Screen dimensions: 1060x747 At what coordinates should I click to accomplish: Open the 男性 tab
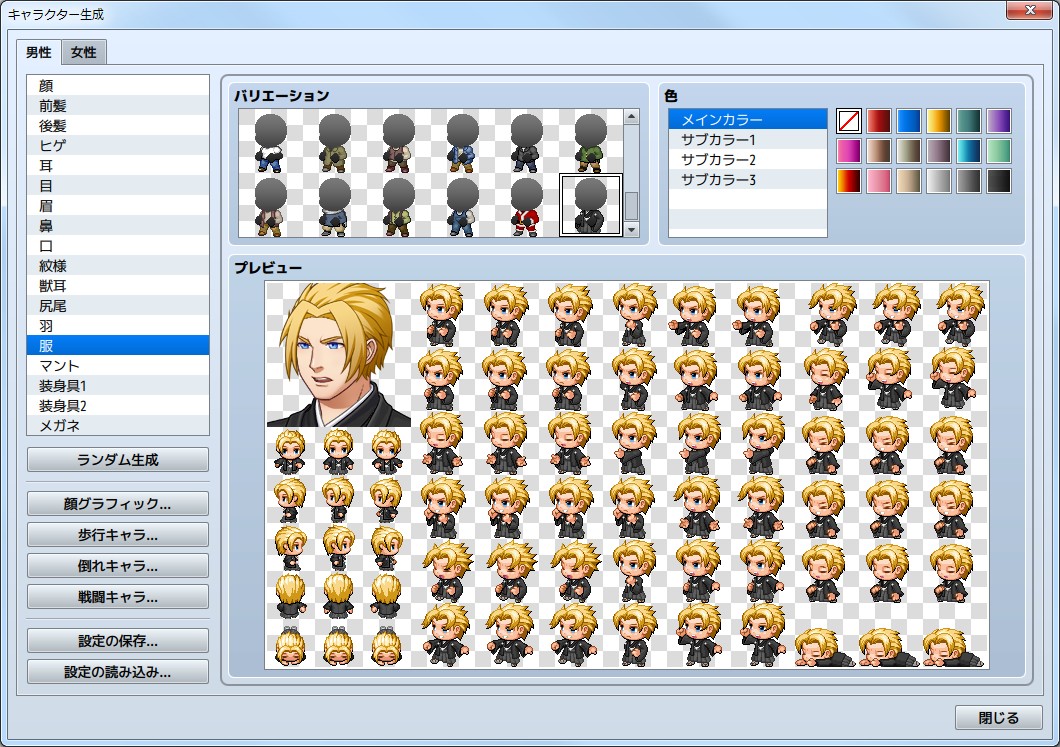(39, 52)
